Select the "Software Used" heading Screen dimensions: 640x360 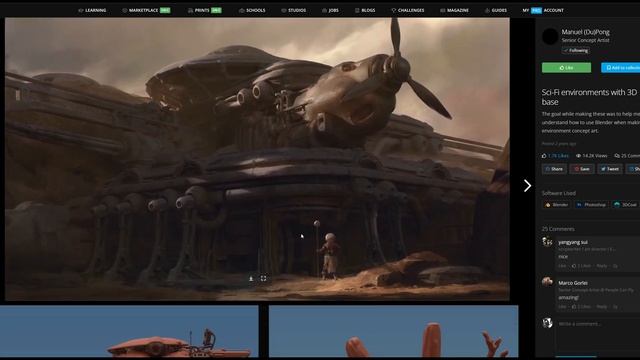[558, 193]
